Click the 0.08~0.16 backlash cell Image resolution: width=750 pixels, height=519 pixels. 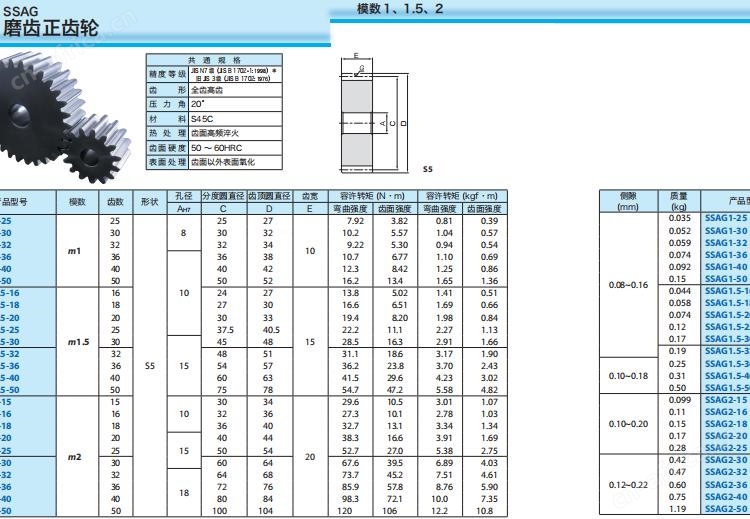[x=629, y=285]
